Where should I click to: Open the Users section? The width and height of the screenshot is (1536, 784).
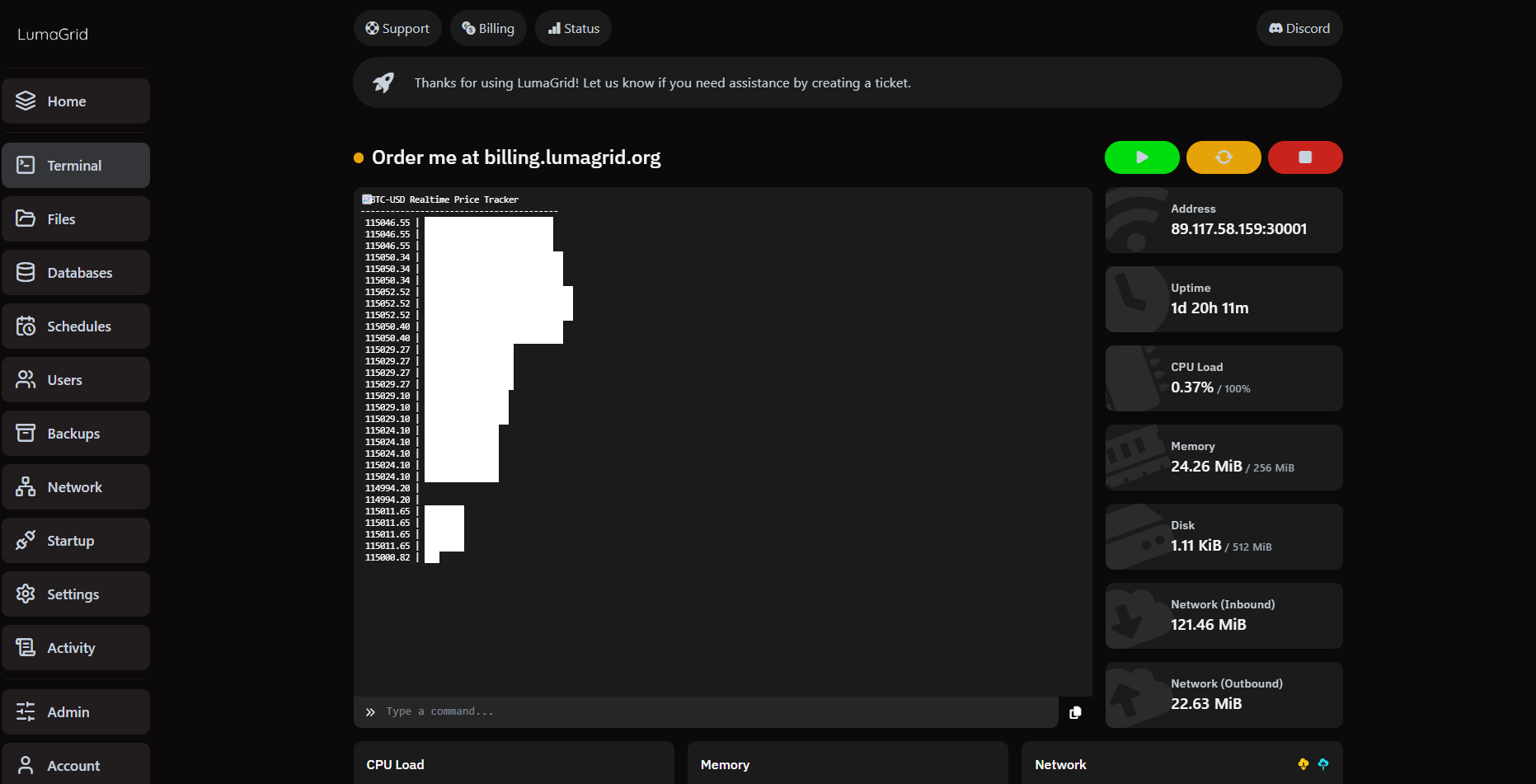(76, 380)
